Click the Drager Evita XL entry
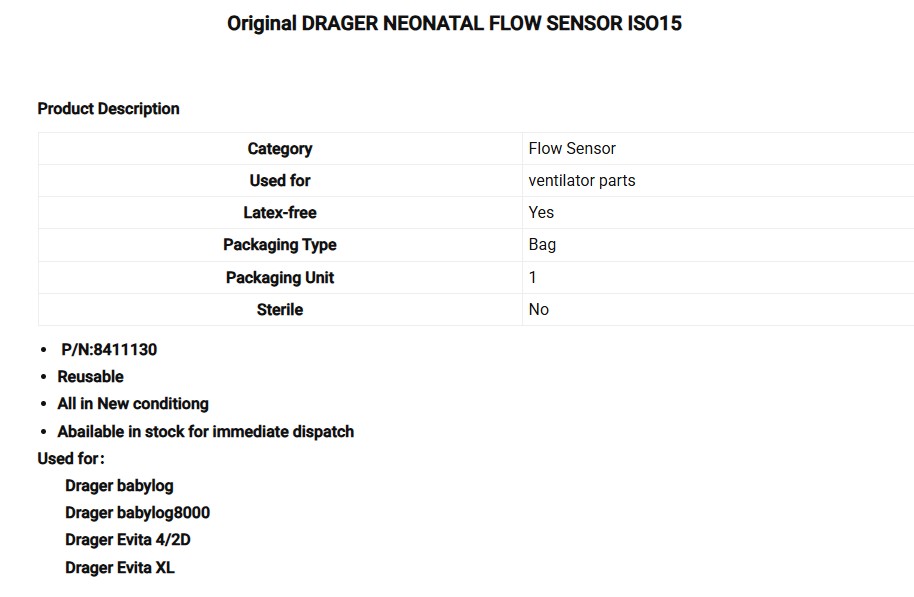 click(x=119, y=568)
